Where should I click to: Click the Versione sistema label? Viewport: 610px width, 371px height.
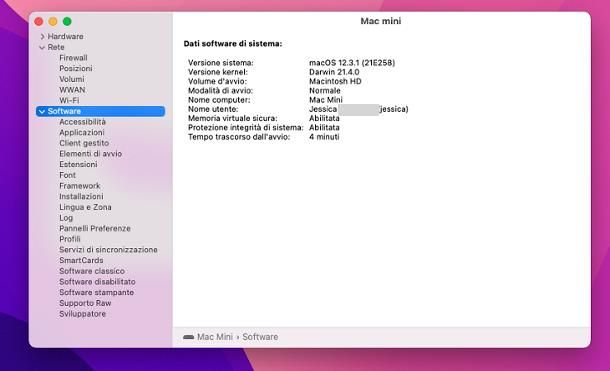tap(221, 63)
